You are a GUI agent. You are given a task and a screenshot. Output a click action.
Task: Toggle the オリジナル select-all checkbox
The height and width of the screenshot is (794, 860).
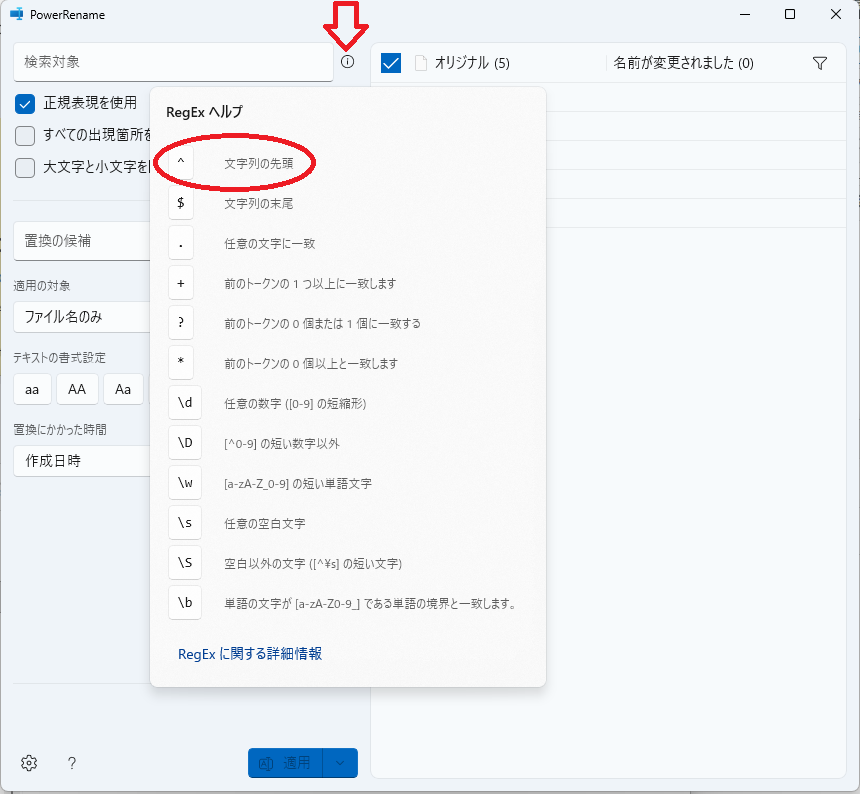pyautogui.click(x=391, y=63)
